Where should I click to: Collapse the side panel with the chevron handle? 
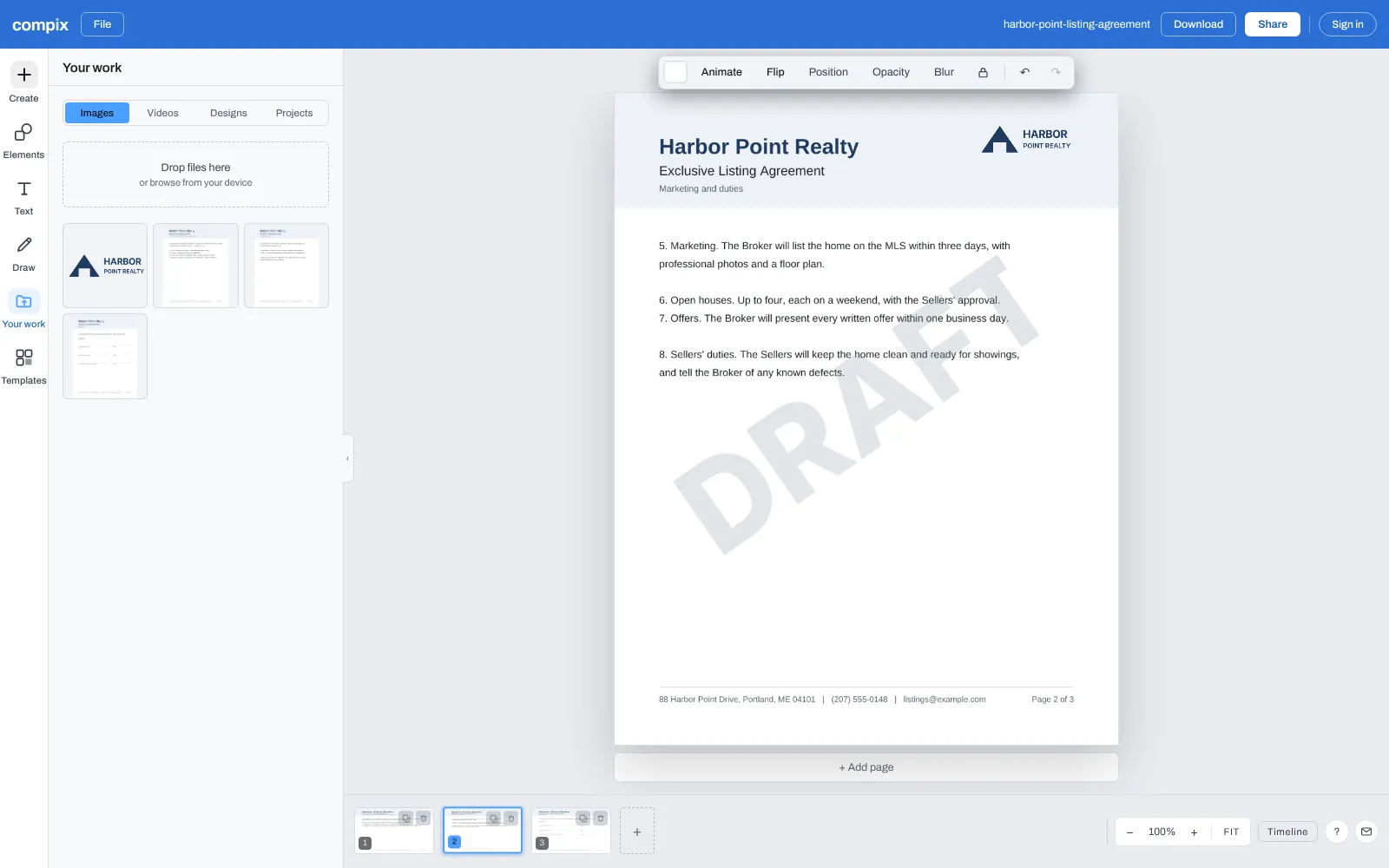348,458
